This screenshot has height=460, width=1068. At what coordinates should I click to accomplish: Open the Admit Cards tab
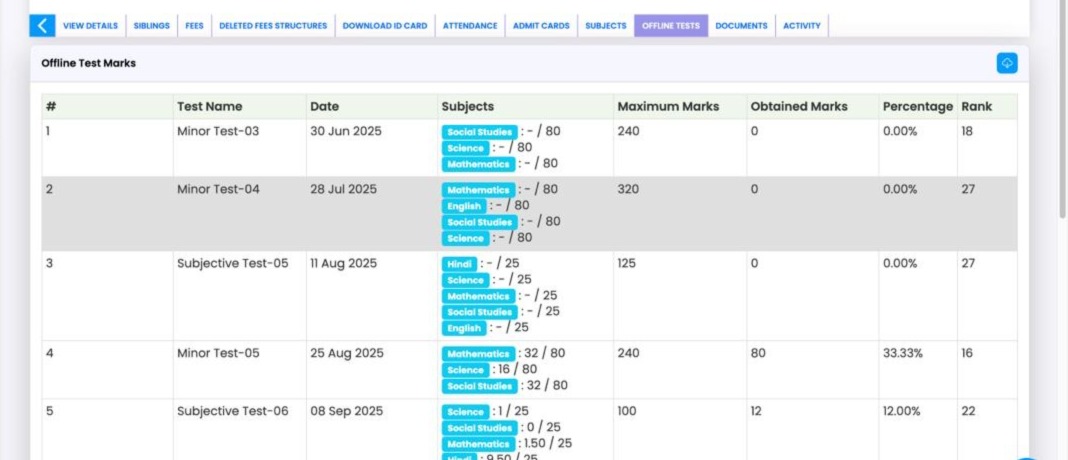pos(541,26)
